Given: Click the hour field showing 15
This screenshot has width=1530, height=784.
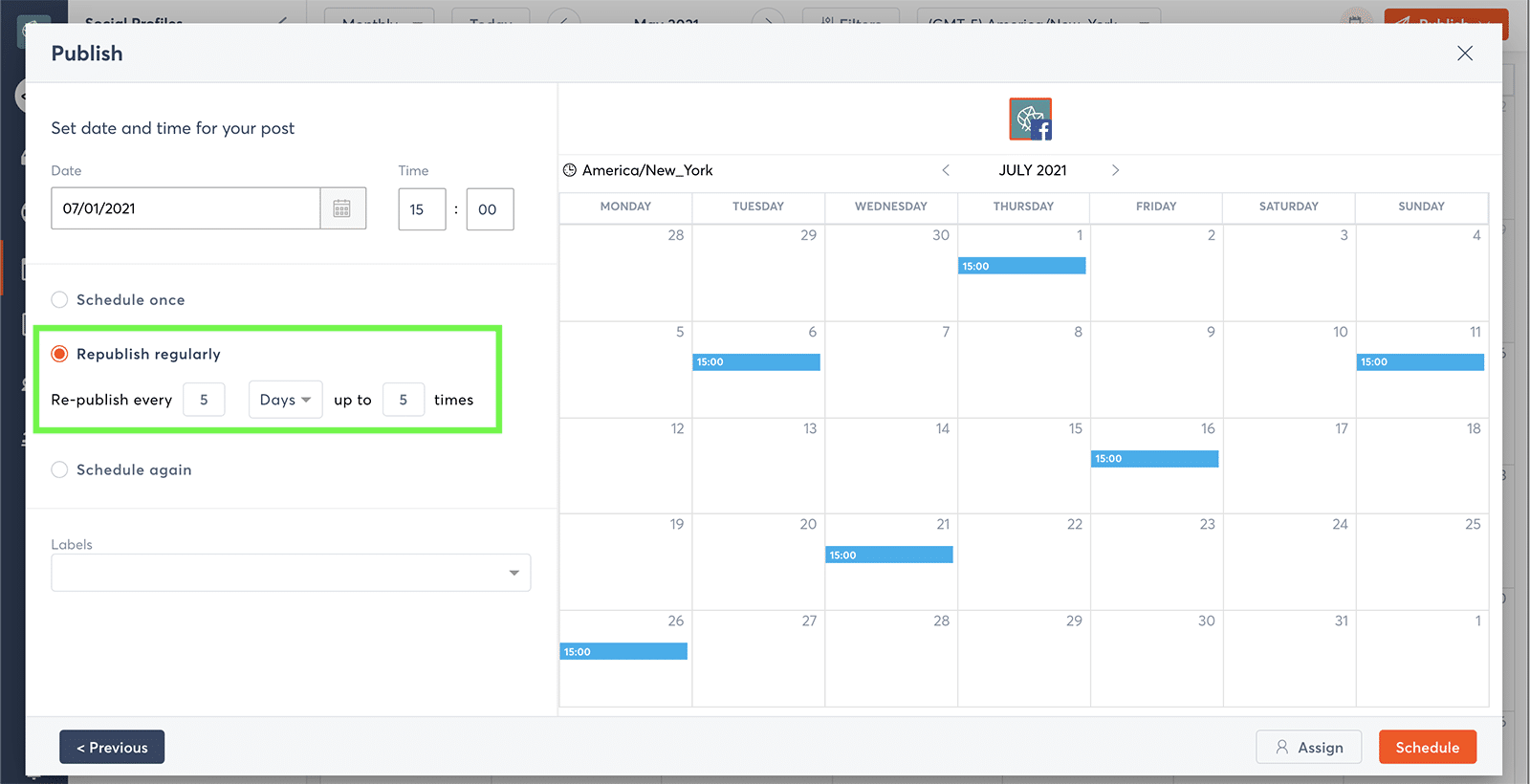Looking at the screenshot, I should click(422, 209).
